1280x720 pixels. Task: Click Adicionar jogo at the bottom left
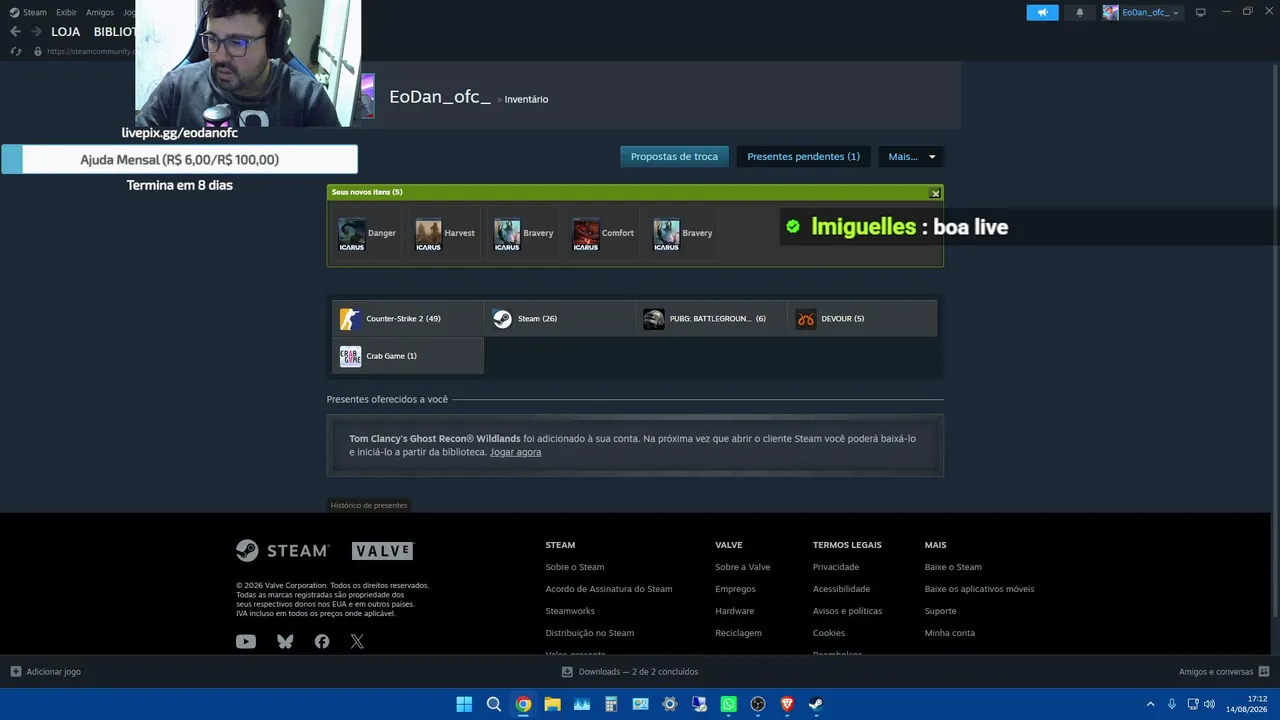45,672
